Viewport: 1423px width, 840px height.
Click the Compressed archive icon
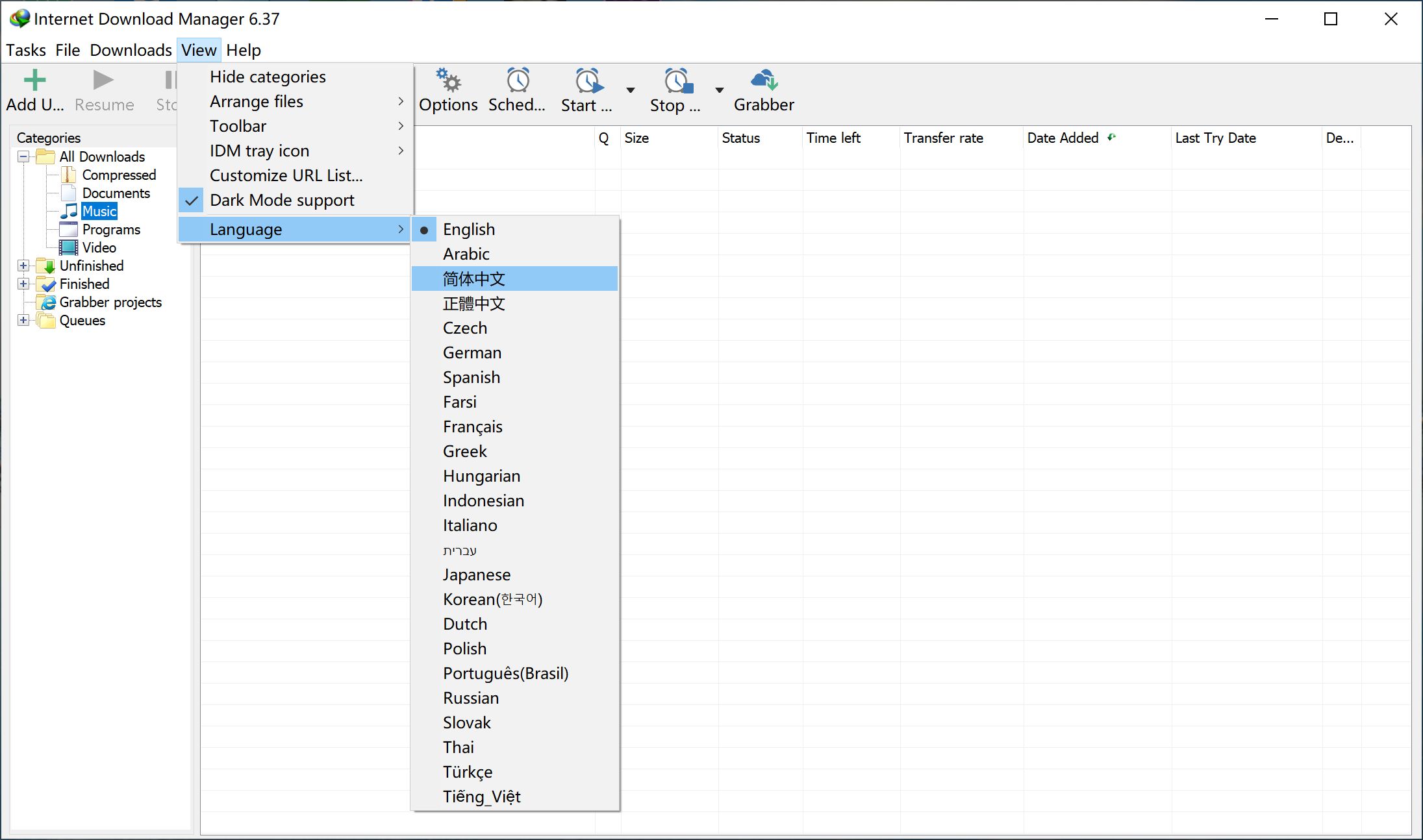tap(68, 175)
